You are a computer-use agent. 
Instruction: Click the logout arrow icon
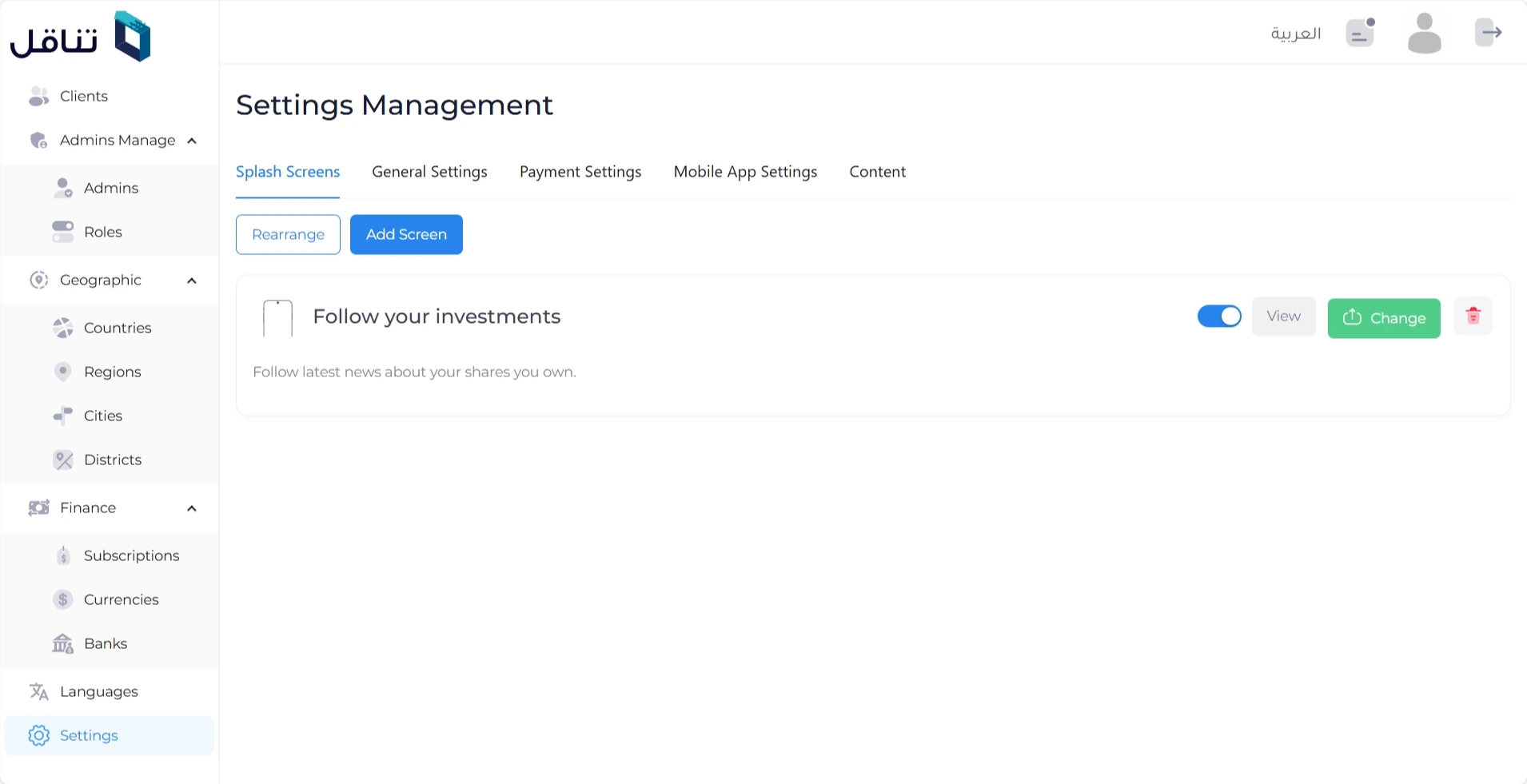1489,33
